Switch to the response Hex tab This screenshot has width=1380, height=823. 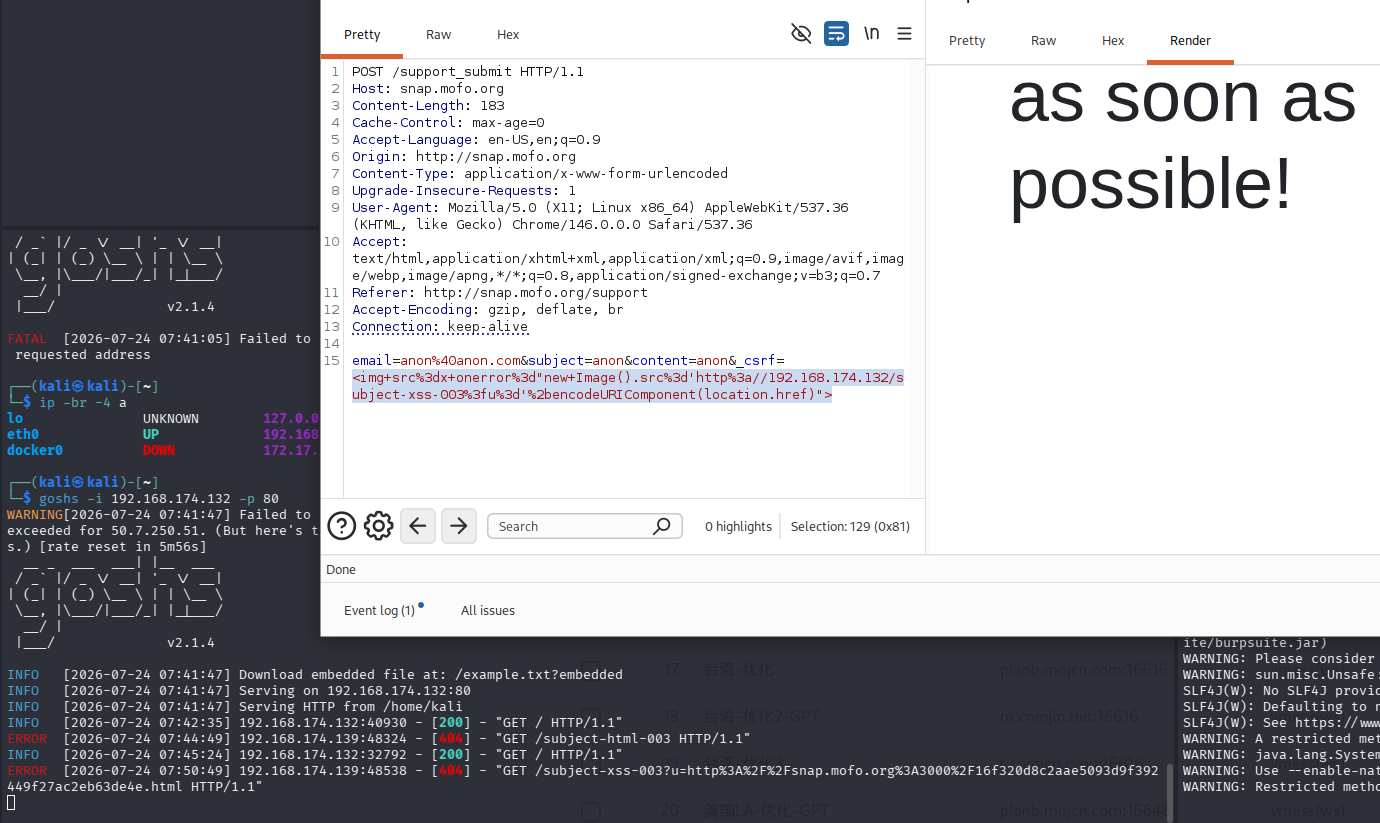coord(1113,40)
